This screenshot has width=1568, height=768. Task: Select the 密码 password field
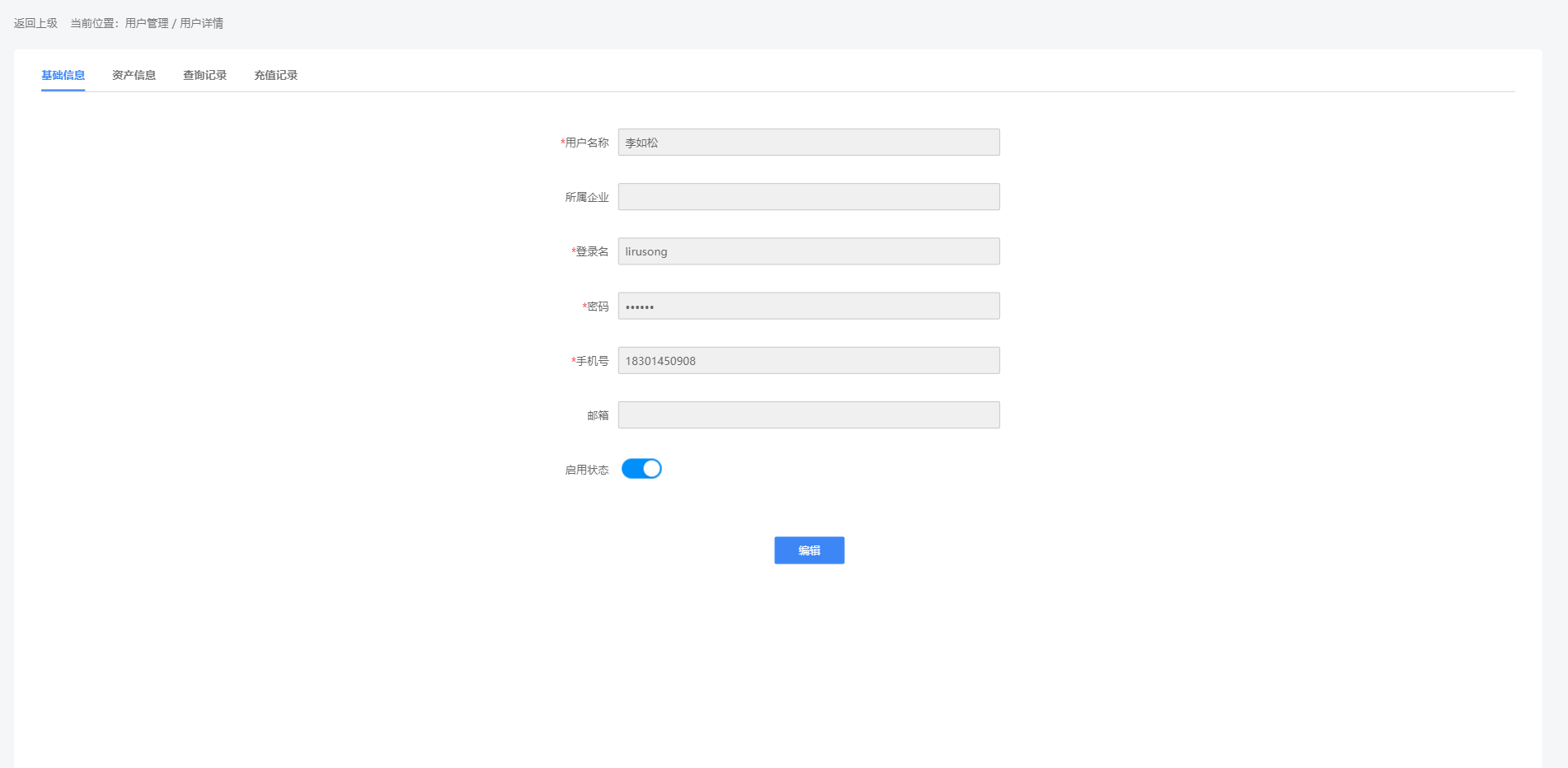click(808, 306)
